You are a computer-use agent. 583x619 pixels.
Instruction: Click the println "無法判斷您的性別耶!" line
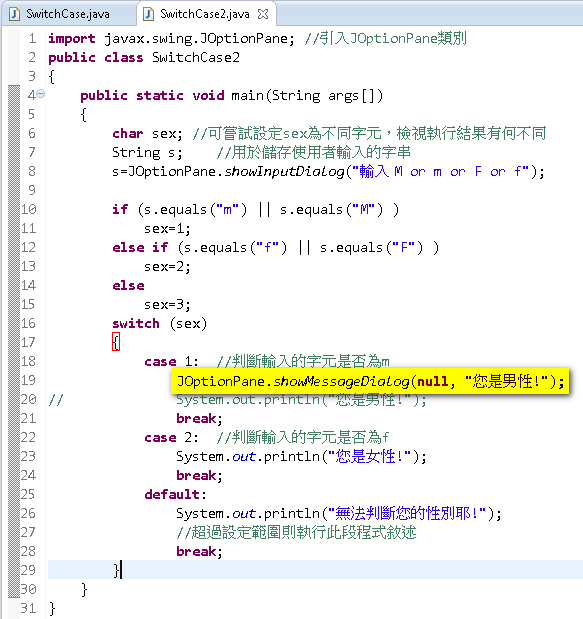coord(339,514)
